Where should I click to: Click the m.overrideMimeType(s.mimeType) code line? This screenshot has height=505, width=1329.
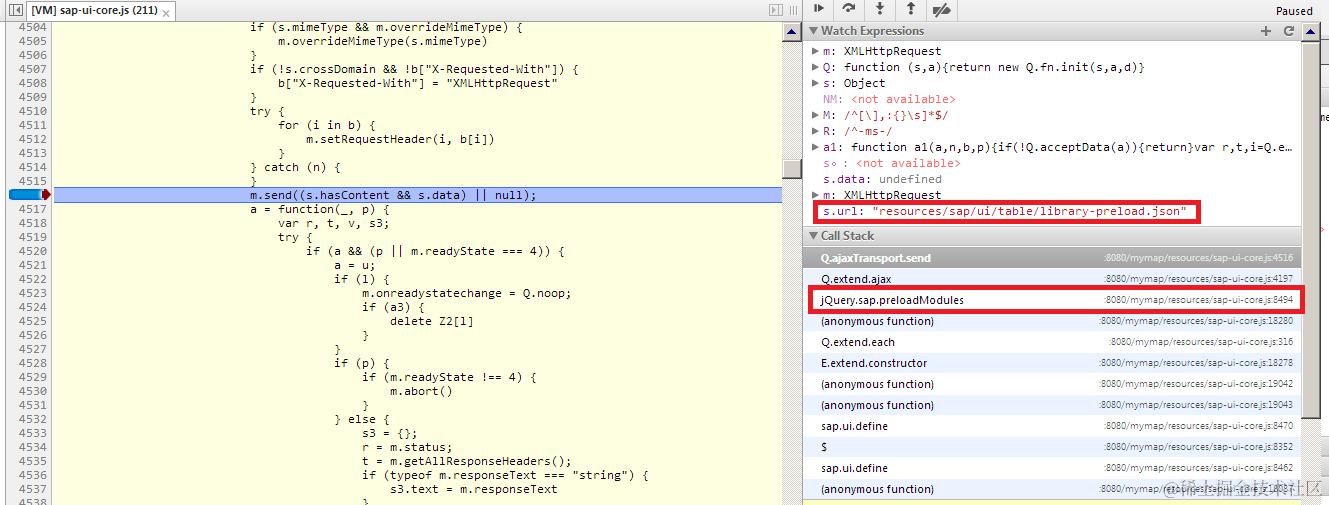[383, 41]
